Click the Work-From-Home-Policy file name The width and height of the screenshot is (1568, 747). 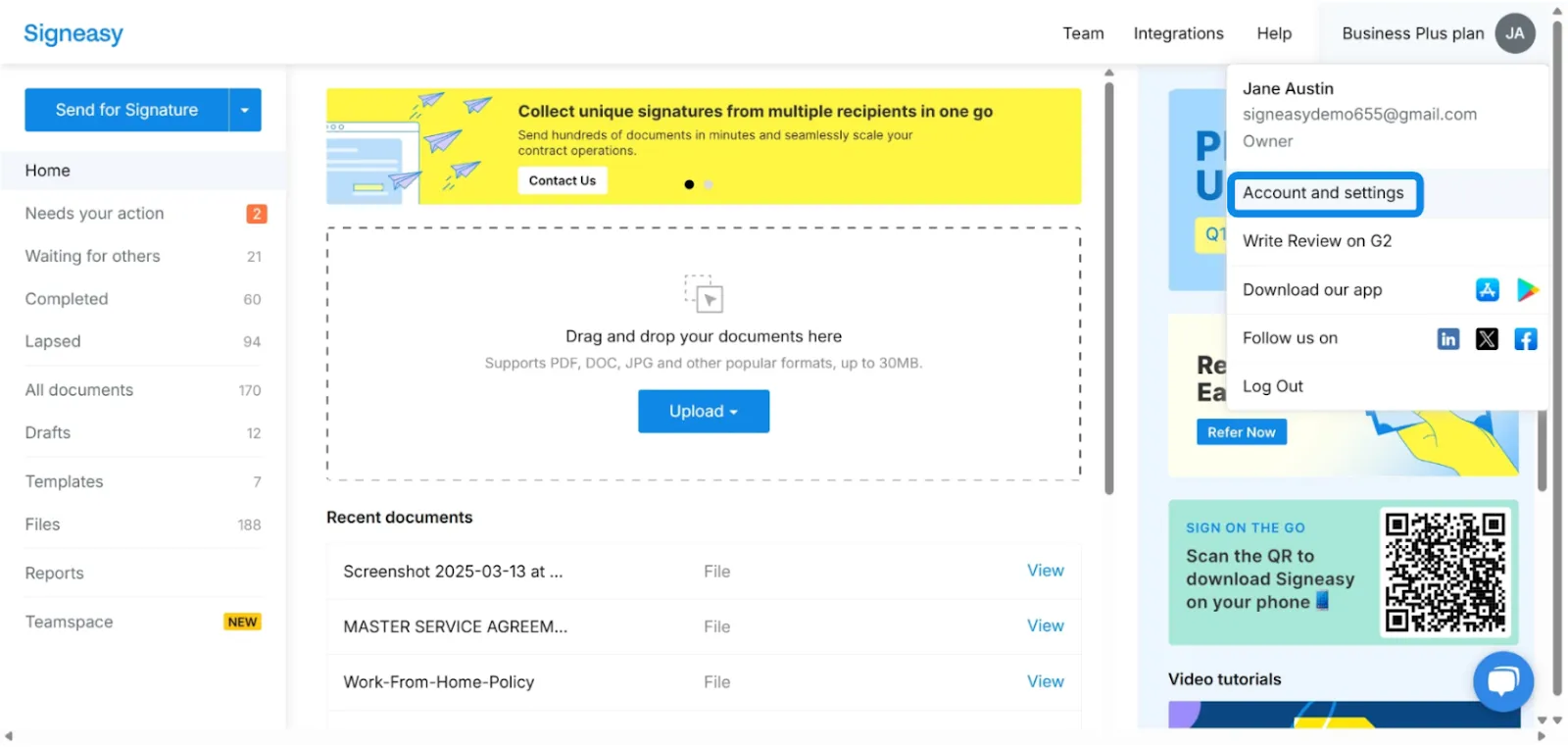click(x=438, y=682)
